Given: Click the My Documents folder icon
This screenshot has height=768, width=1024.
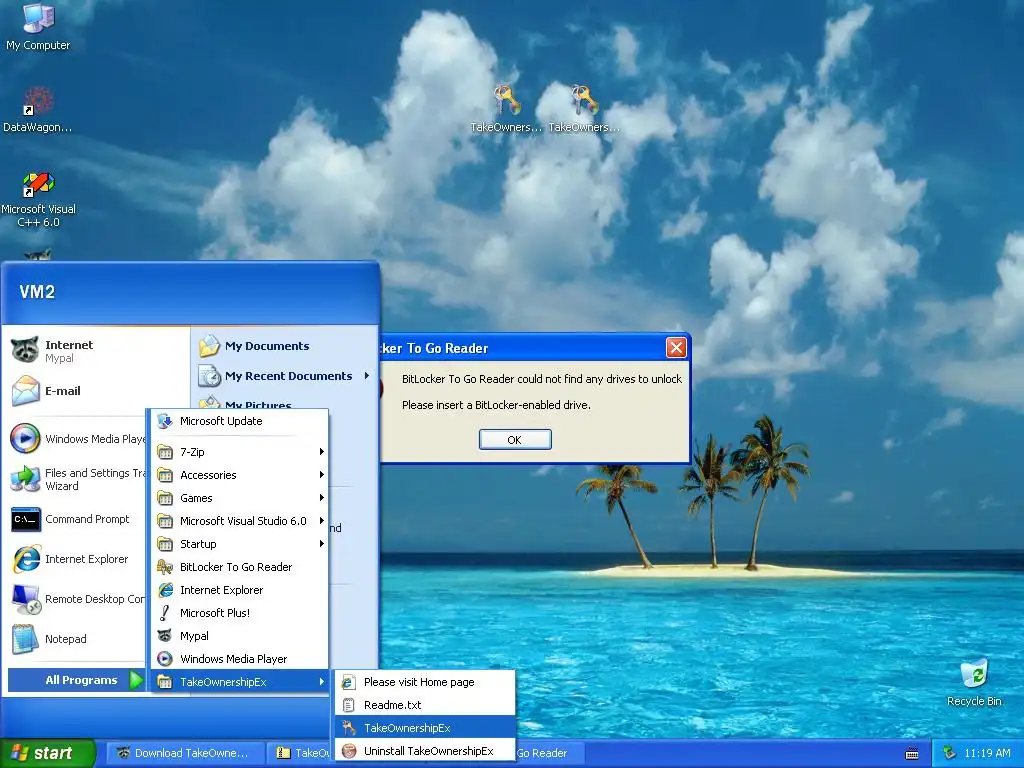Looking at the screenshot, I should [210, 345].
